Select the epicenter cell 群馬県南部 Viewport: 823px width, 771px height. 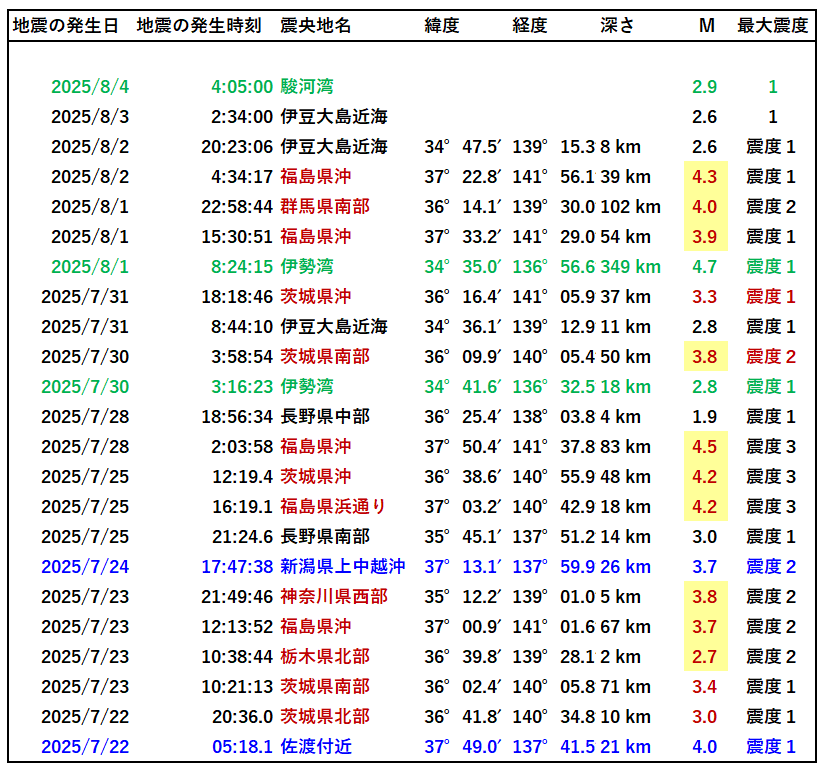[x=325, y=206]
